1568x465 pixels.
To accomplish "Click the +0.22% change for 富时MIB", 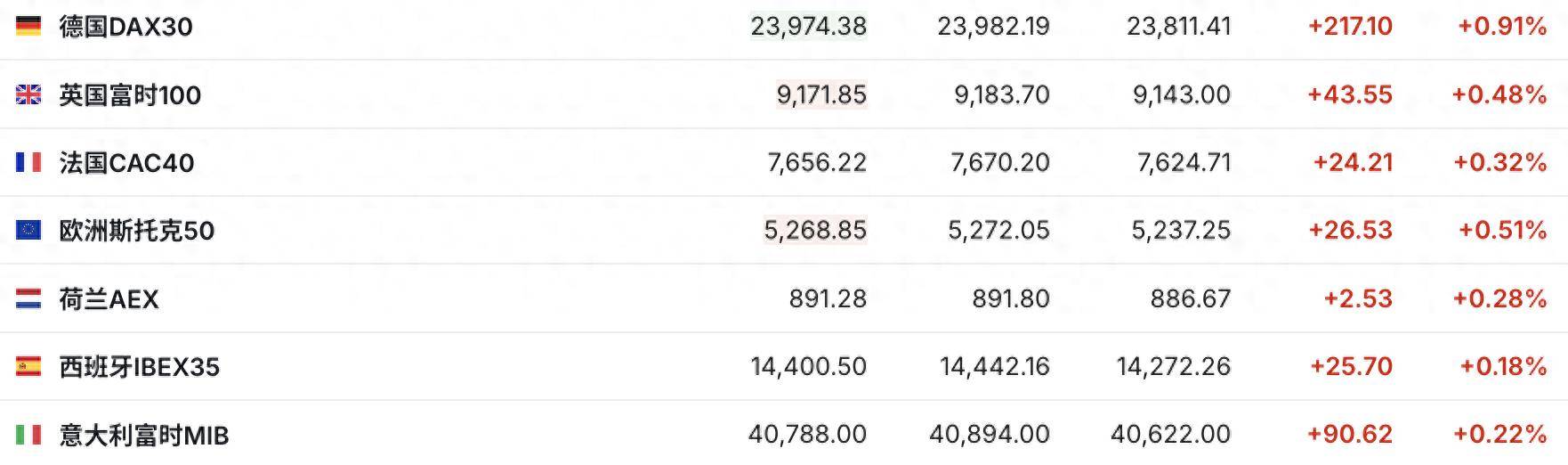I will (x=1499, y=435).
